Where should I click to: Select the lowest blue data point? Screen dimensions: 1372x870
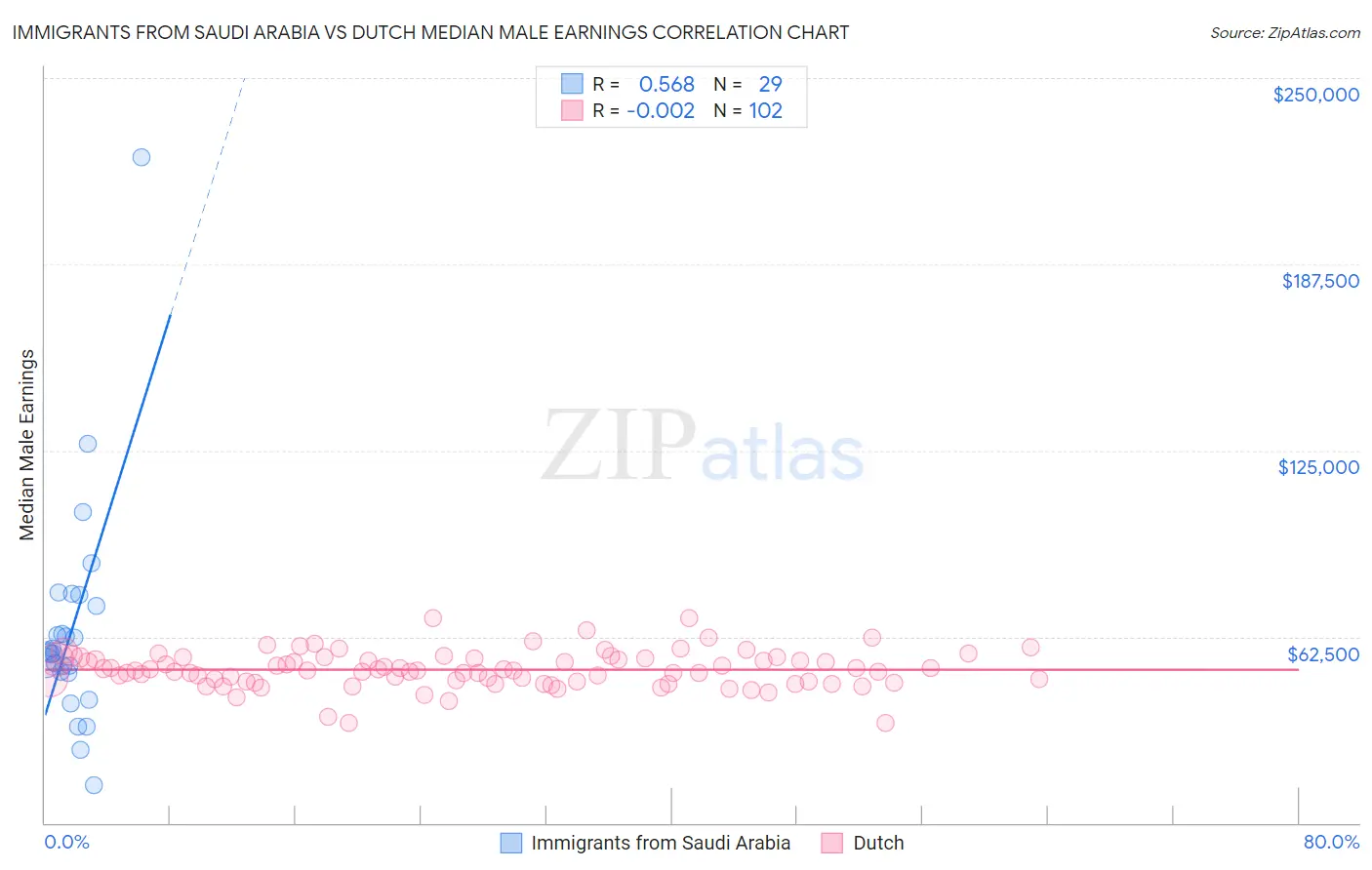point(94,785)
